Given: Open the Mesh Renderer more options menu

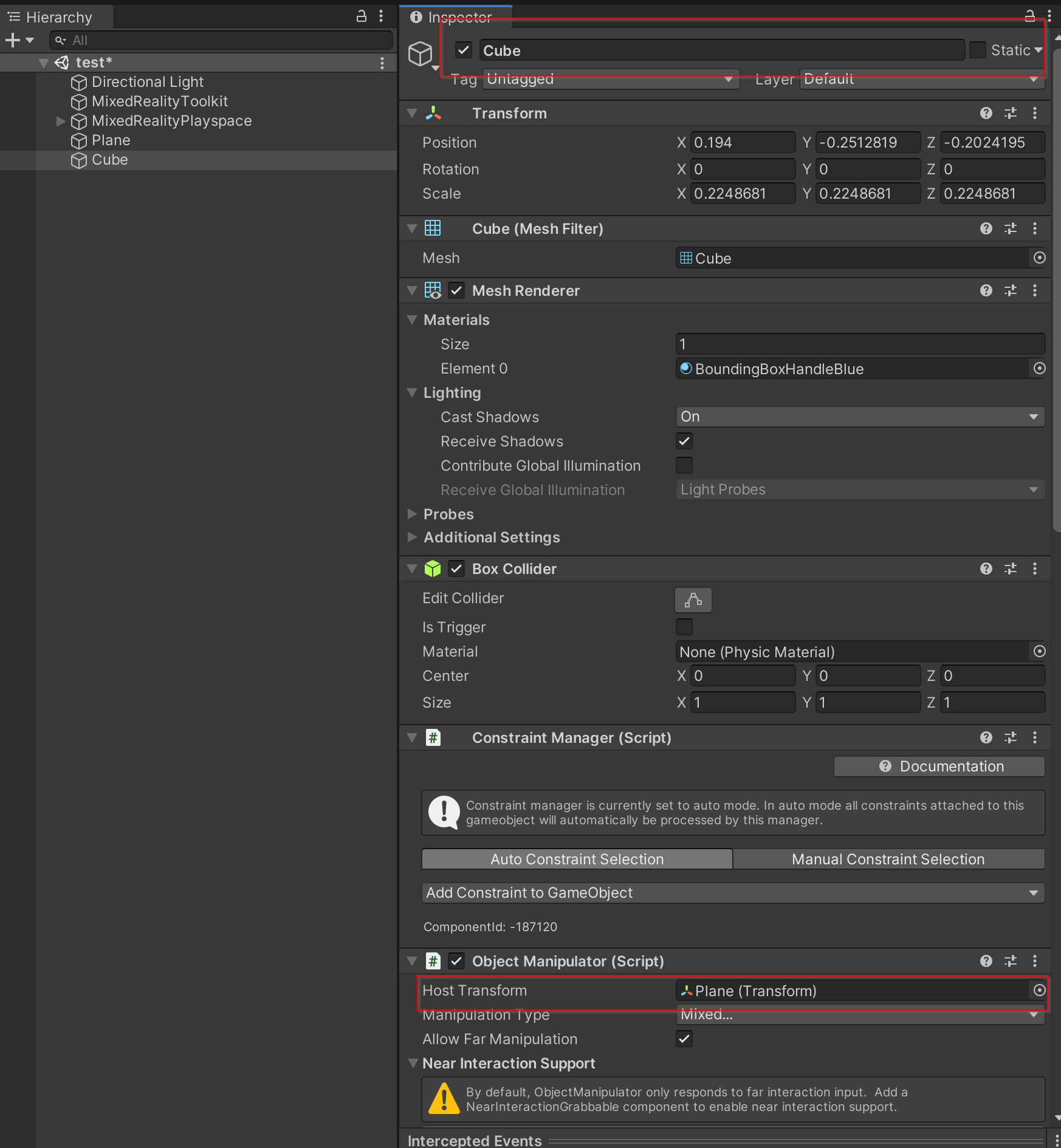Looking at the screenshot, I should click(1035, 290).
